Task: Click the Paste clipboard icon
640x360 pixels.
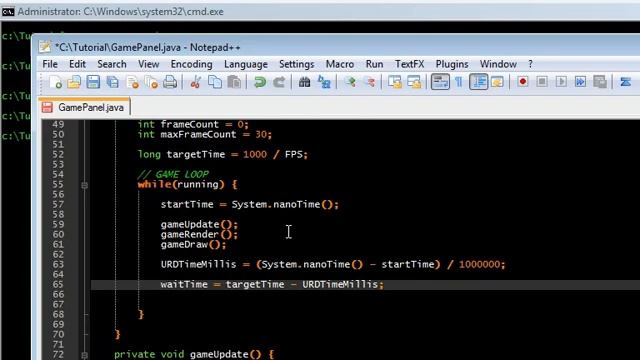Action: [x=234, y=82]
